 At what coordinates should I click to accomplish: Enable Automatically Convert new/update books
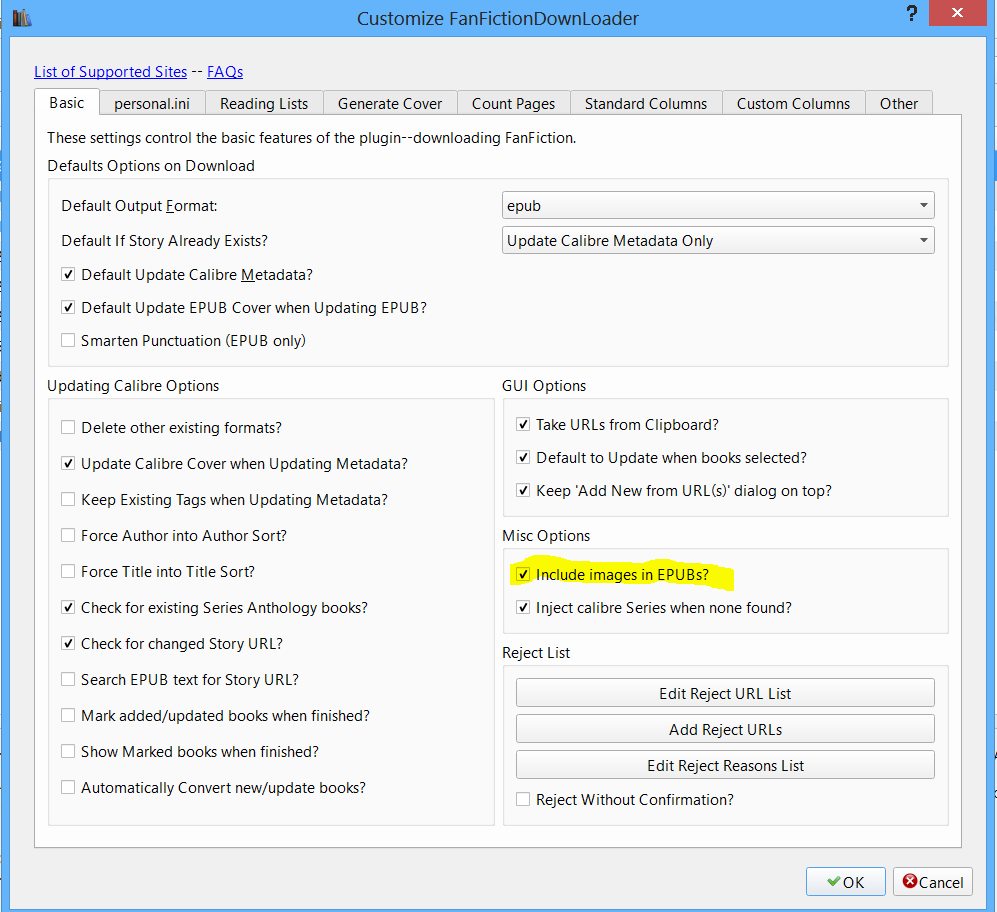point(68,787)
